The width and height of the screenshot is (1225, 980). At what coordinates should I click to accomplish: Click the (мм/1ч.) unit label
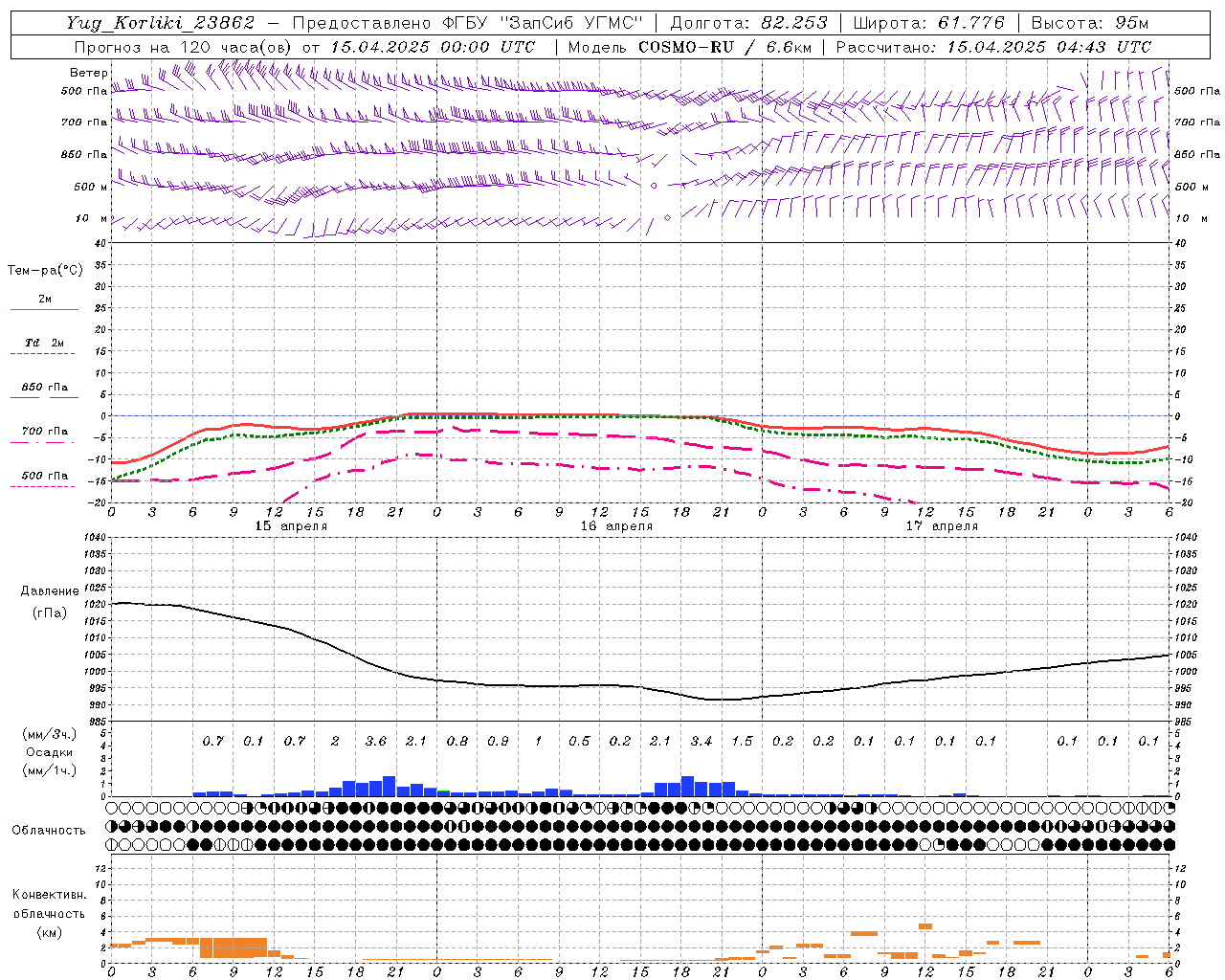tap(50, 770)
